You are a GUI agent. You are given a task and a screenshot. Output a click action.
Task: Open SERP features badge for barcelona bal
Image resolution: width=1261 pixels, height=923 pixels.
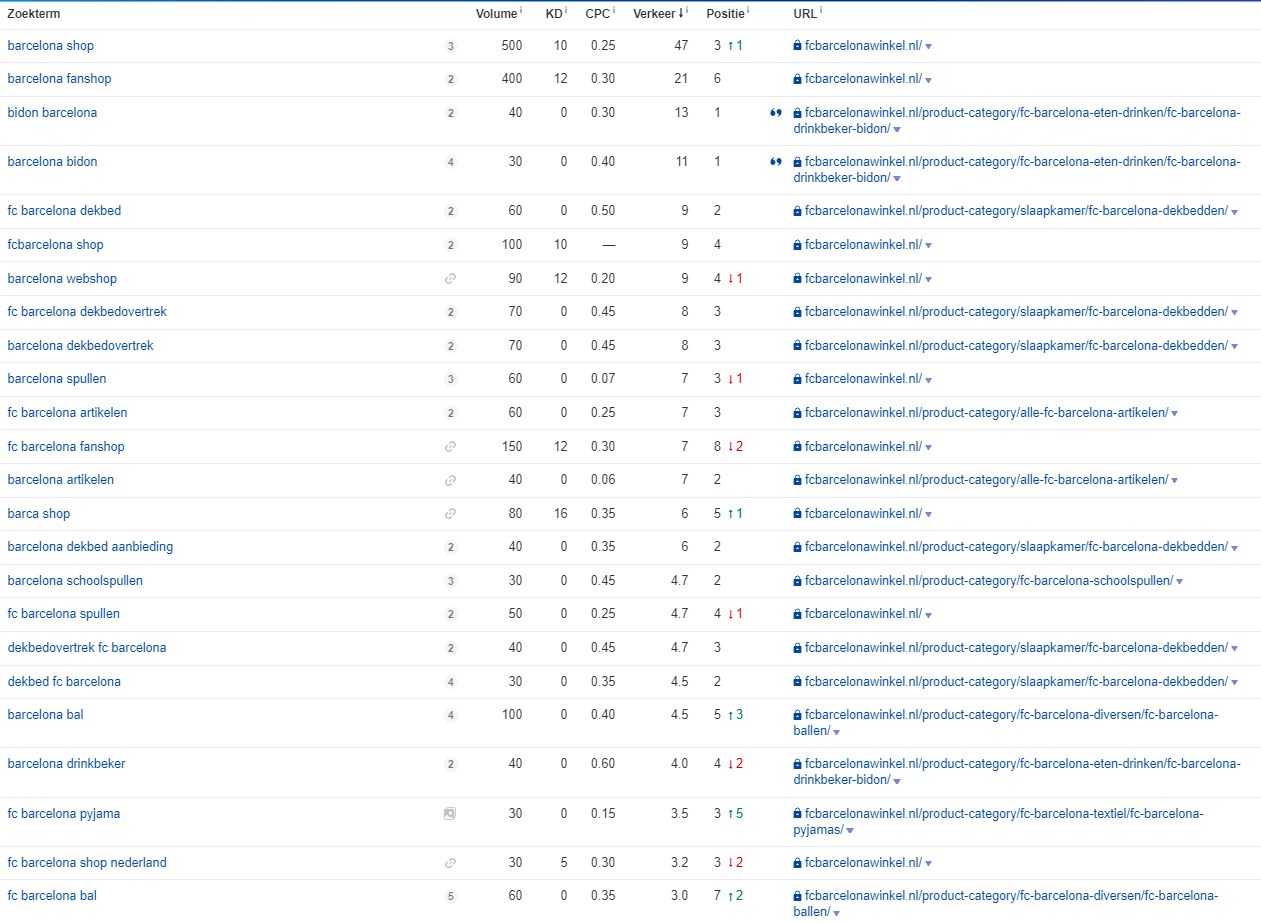coord(450,715)
